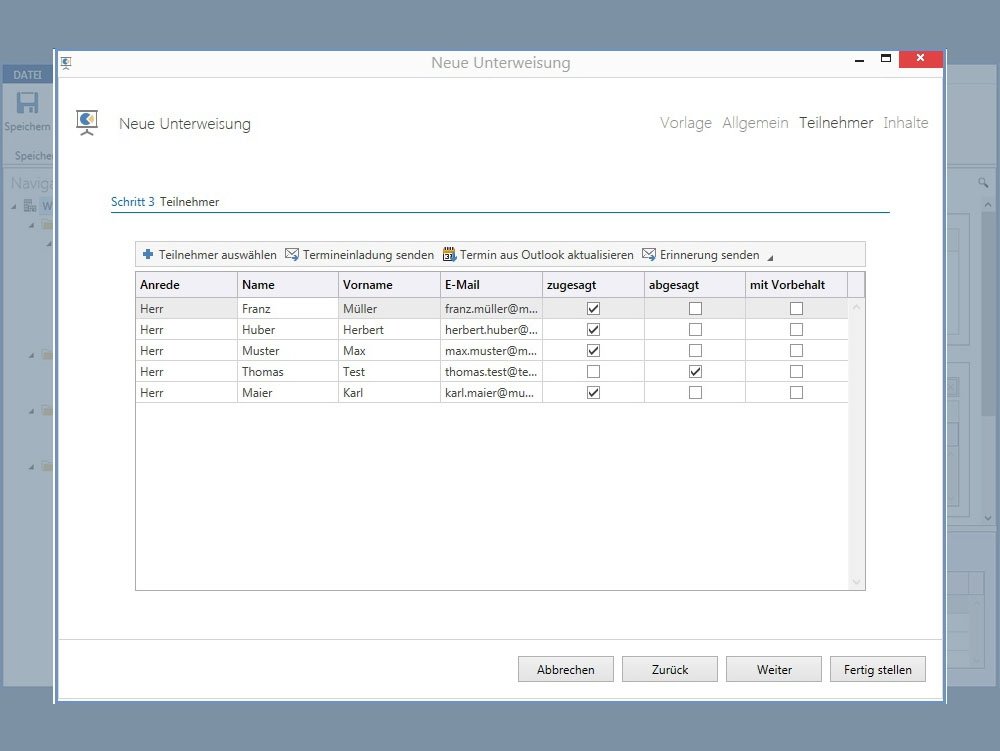
Task: Collapse the top navigation tree node
Action: point(15,207)
